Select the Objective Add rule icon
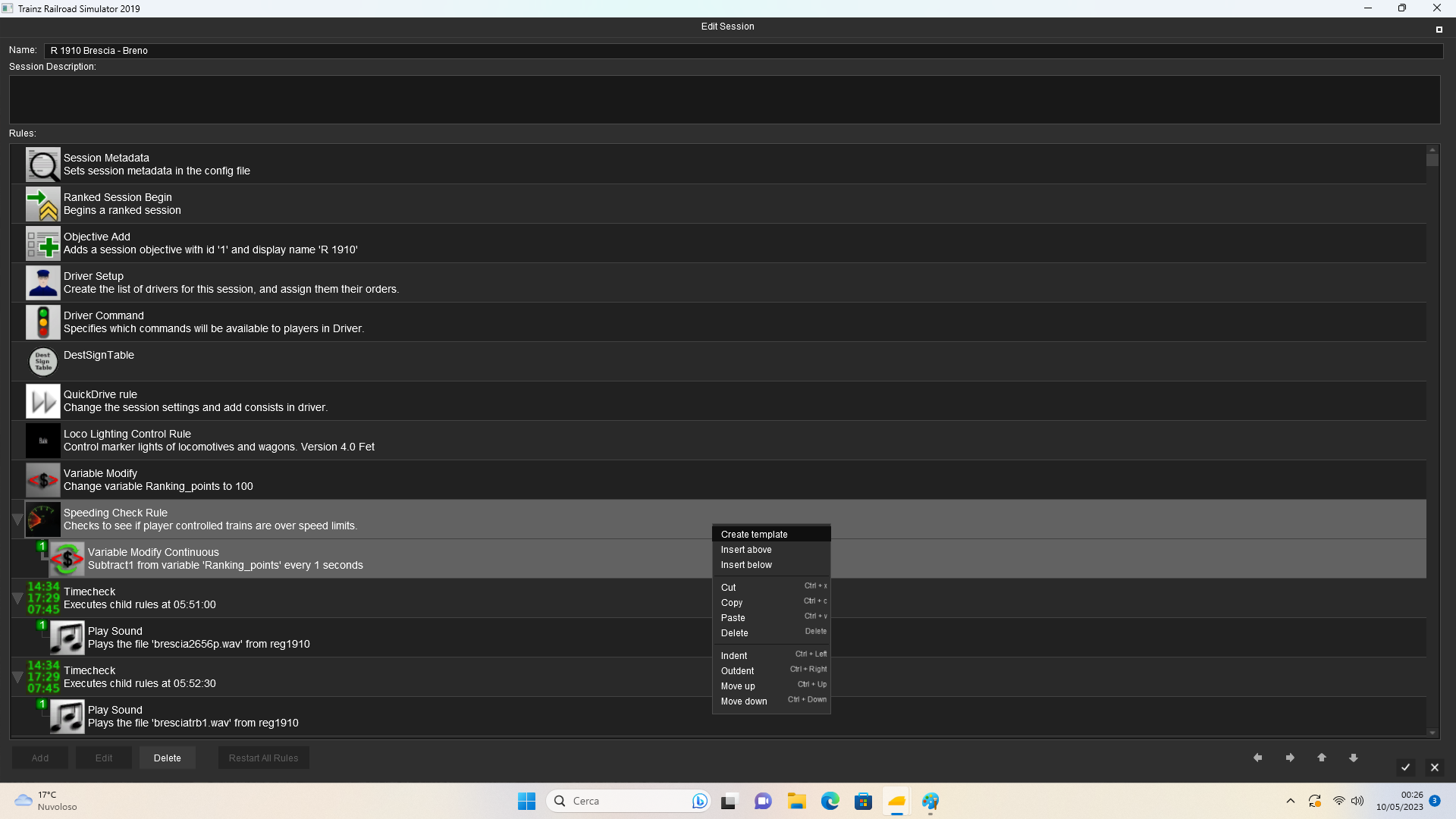The image size is (1456, 819). (x=42, y=243)
